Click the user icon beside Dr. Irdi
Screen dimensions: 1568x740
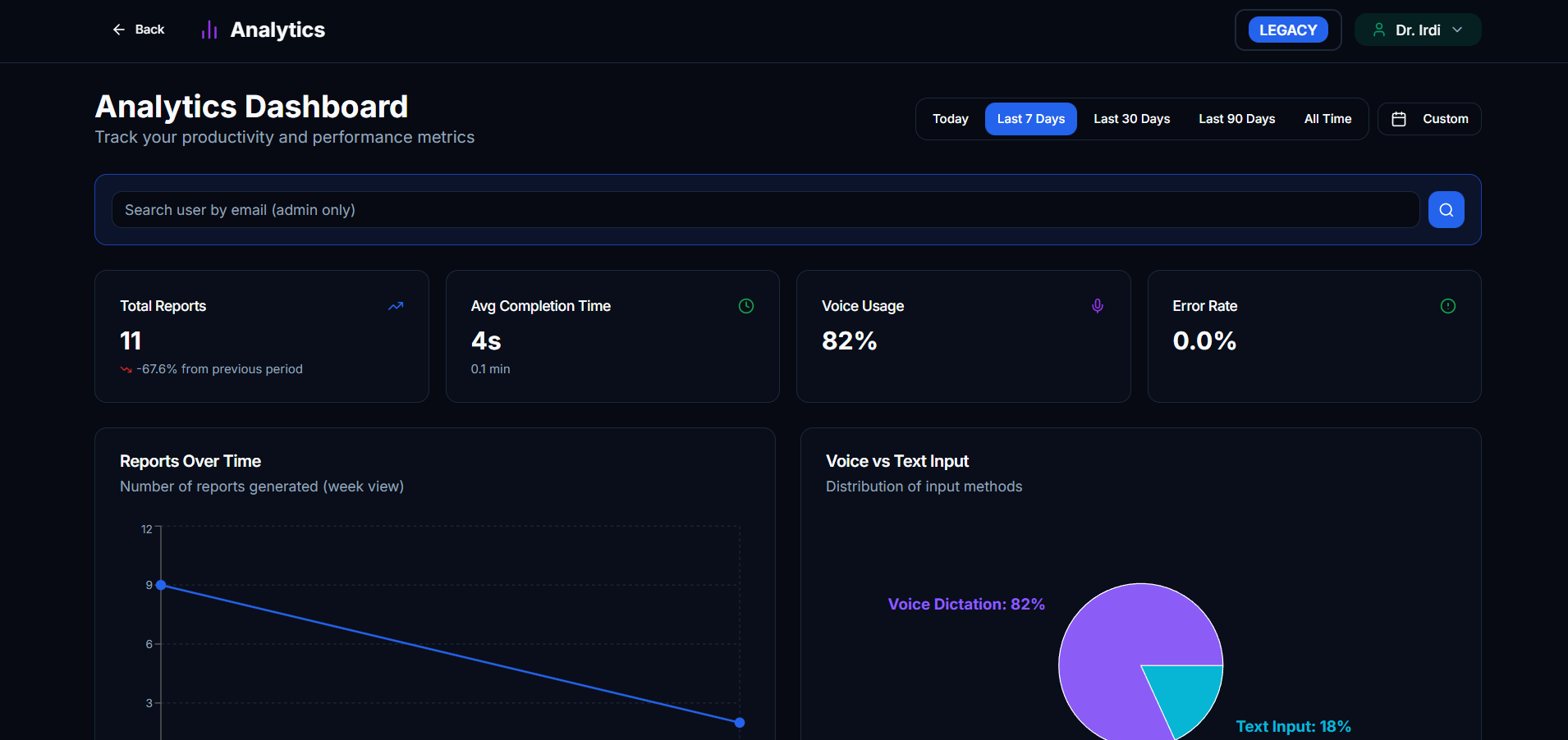click(x=1379, y=29)
